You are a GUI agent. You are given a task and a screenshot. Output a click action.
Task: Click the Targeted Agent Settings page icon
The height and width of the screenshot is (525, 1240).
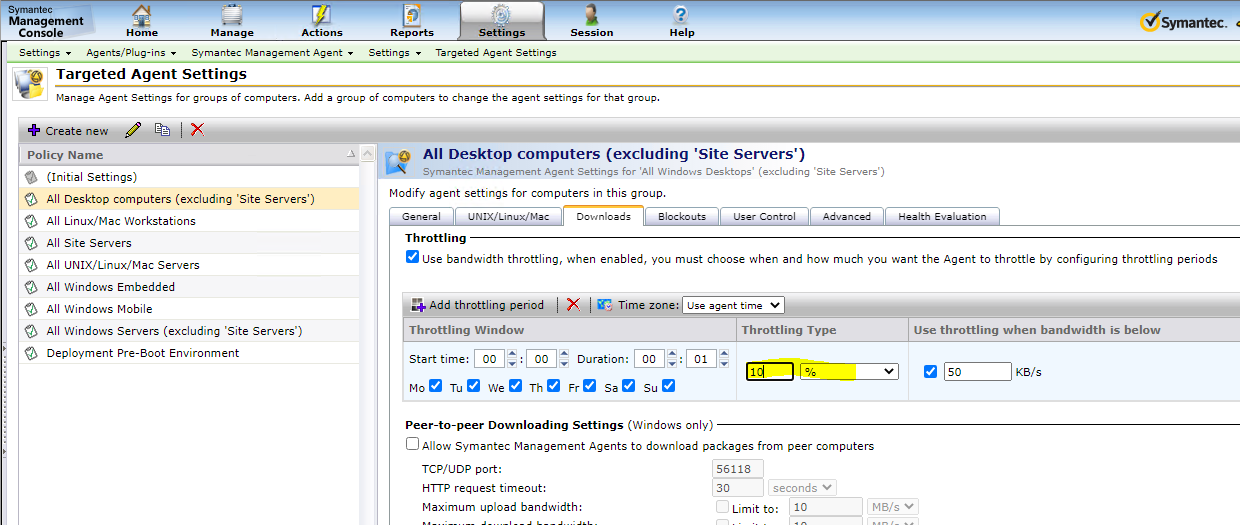point(30,84)
